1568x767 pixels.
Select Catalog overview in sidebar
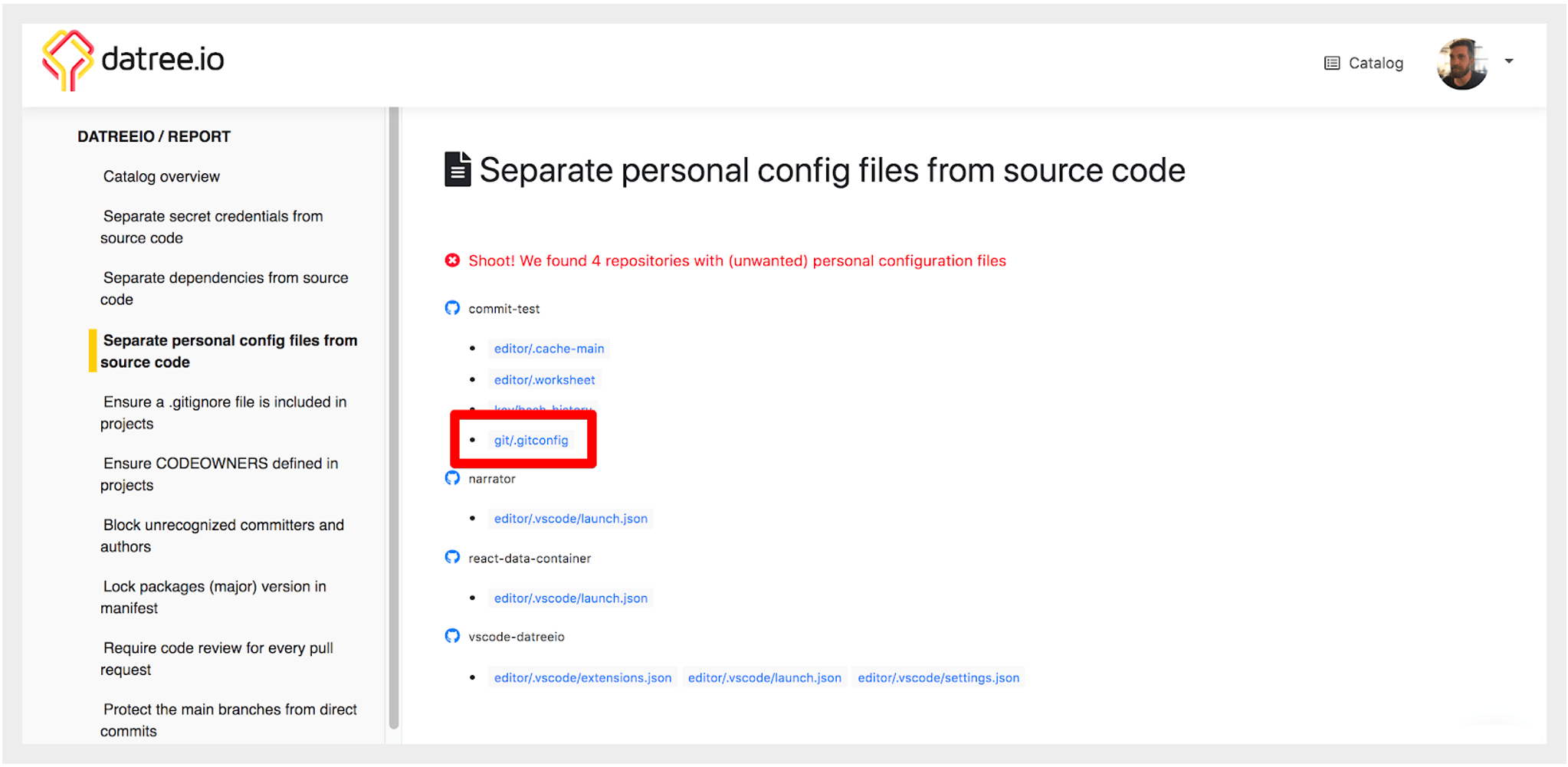[x=161, y=177]
